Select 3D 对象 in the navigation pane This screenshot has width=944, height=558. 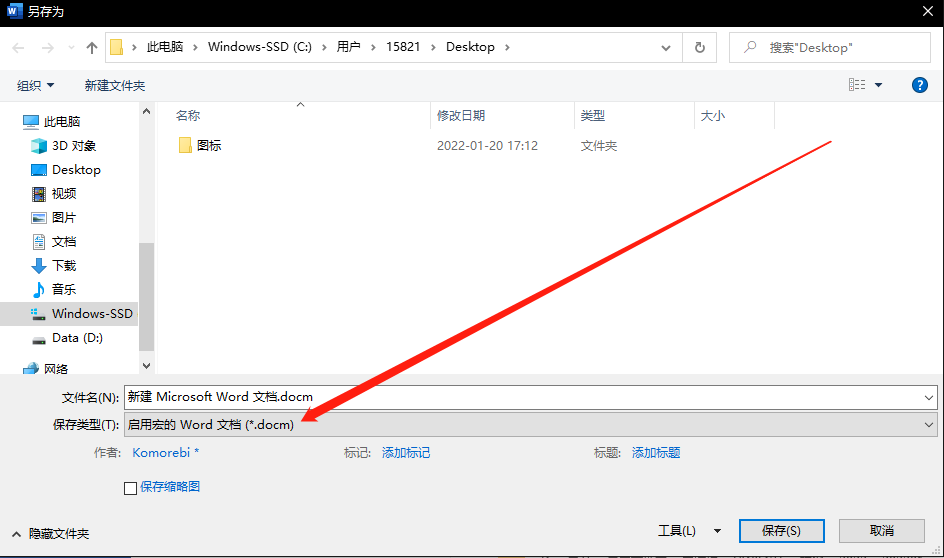coord(73,145)
